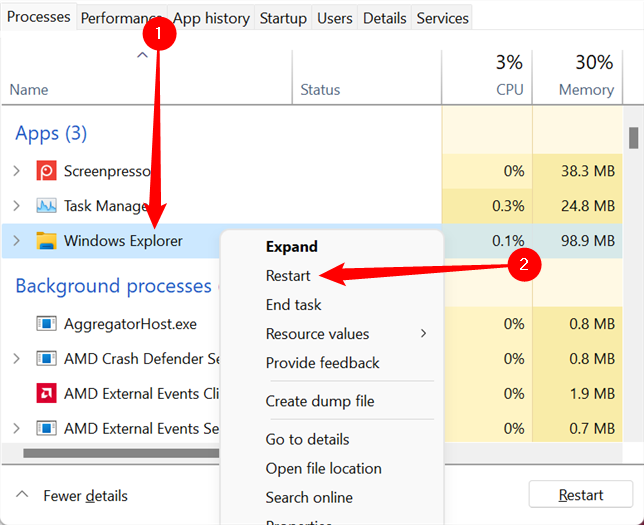644x525 pixels.
Task: Open the Services tab
Action: 442,18
